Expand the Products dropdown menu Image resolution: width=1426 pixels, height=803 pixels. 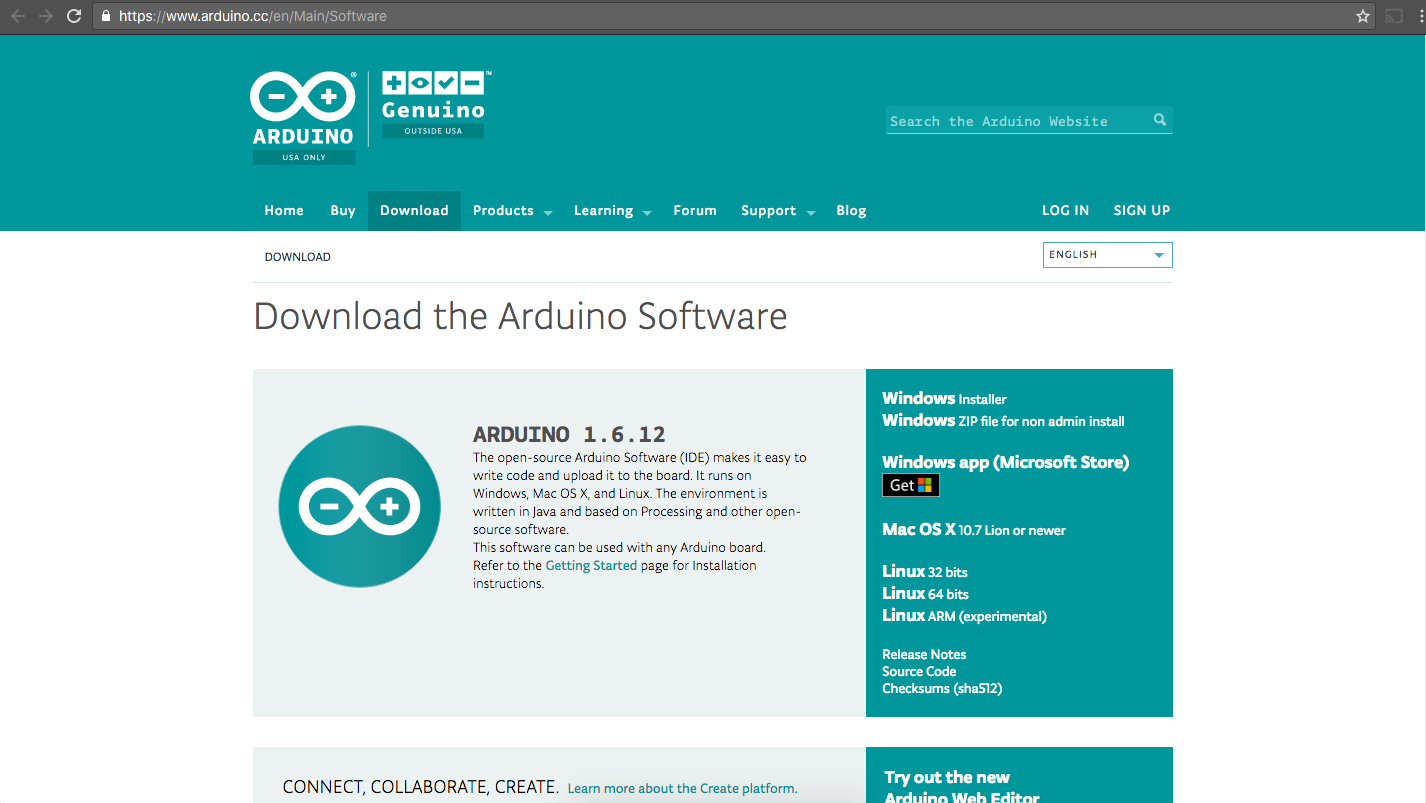tap(513, 211)
